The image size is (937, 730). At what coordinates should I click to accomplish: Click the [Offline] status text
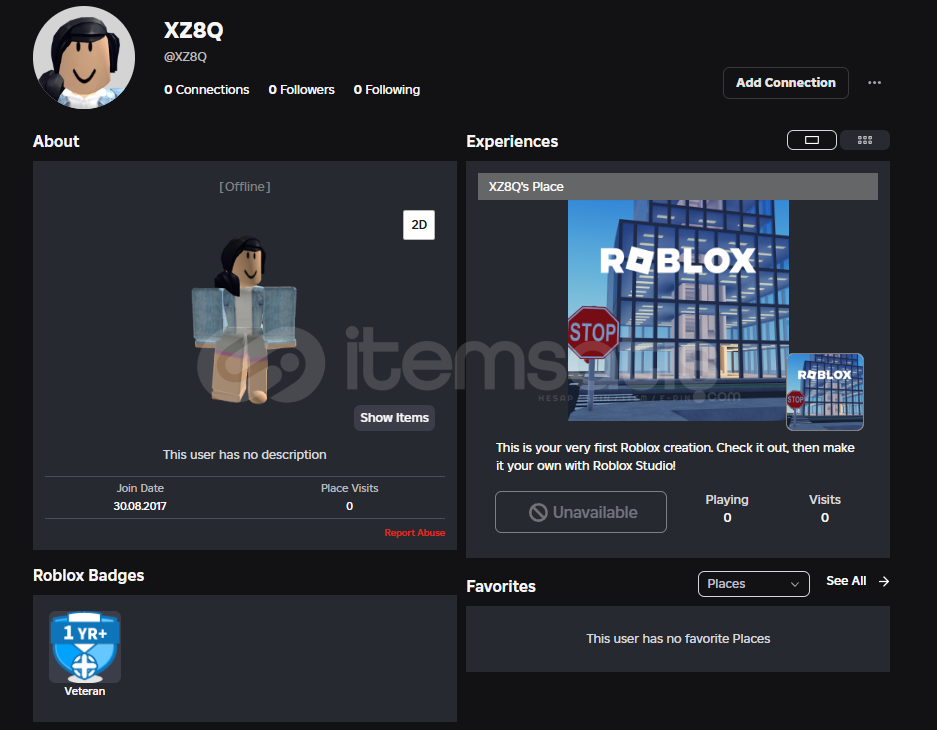pyautogui.click(x=245, y=186)
